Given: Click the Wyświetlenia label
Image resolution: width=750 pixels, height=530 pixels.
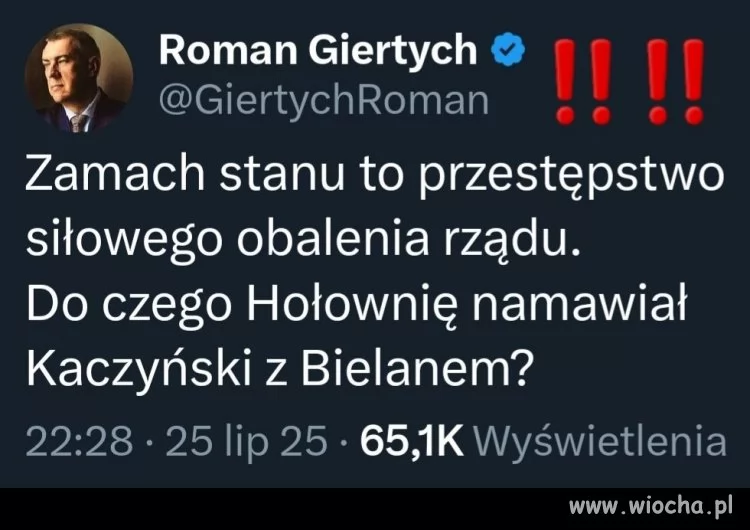Looking at the screenshot, I should pyautogui.click(x=600, y=441).
